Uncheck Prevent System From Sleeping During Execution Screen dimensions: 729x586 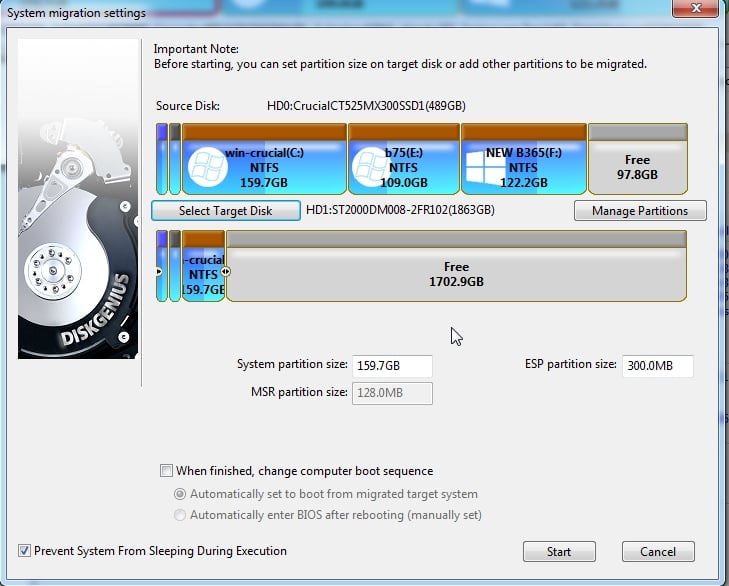24,551
